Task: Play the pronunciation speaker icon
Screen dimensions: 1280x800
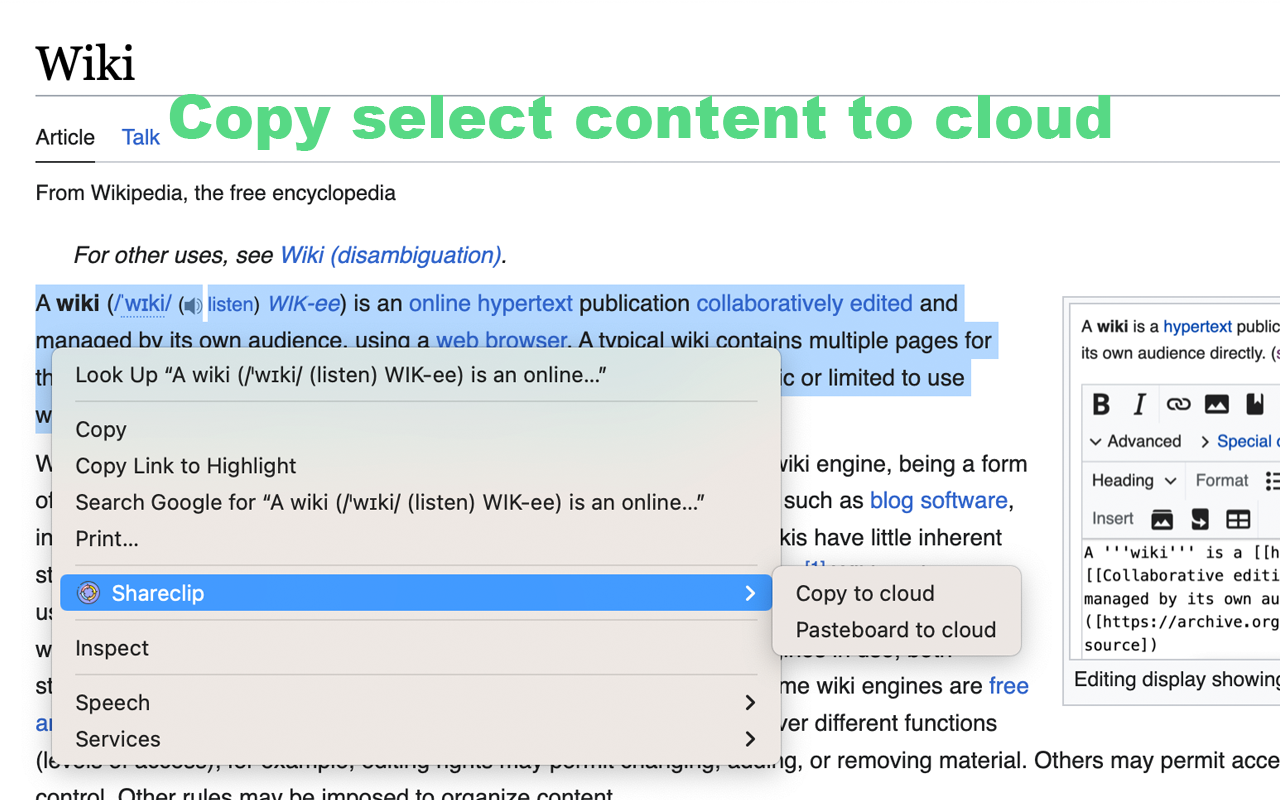Action: (x=192, y=305)
